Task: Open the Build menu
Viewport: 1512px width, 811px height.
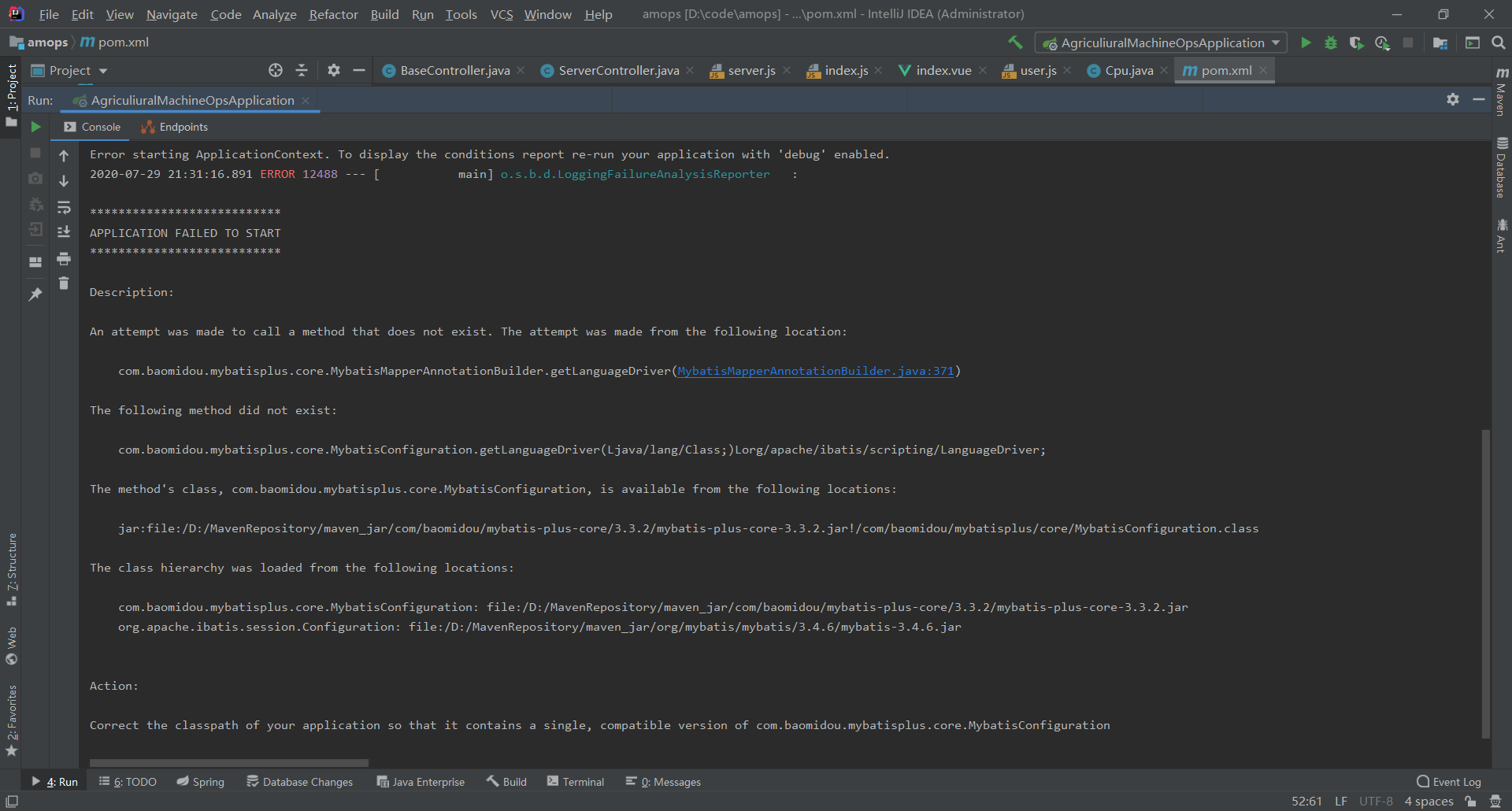Action: [x=384, y=14]
